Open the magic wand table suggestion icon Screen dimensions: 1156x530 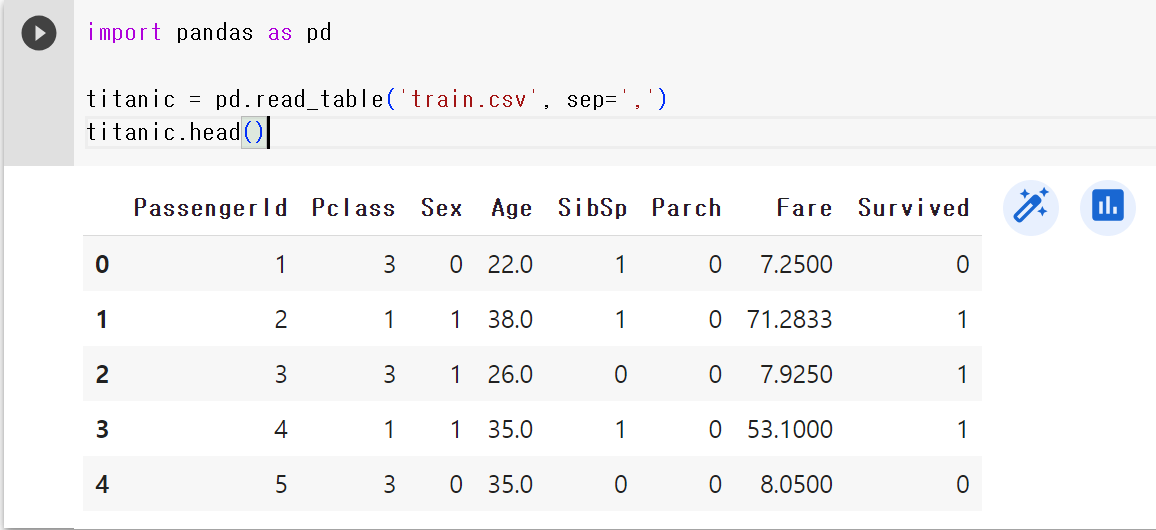pyautogui.click(x=1031, y=207)
